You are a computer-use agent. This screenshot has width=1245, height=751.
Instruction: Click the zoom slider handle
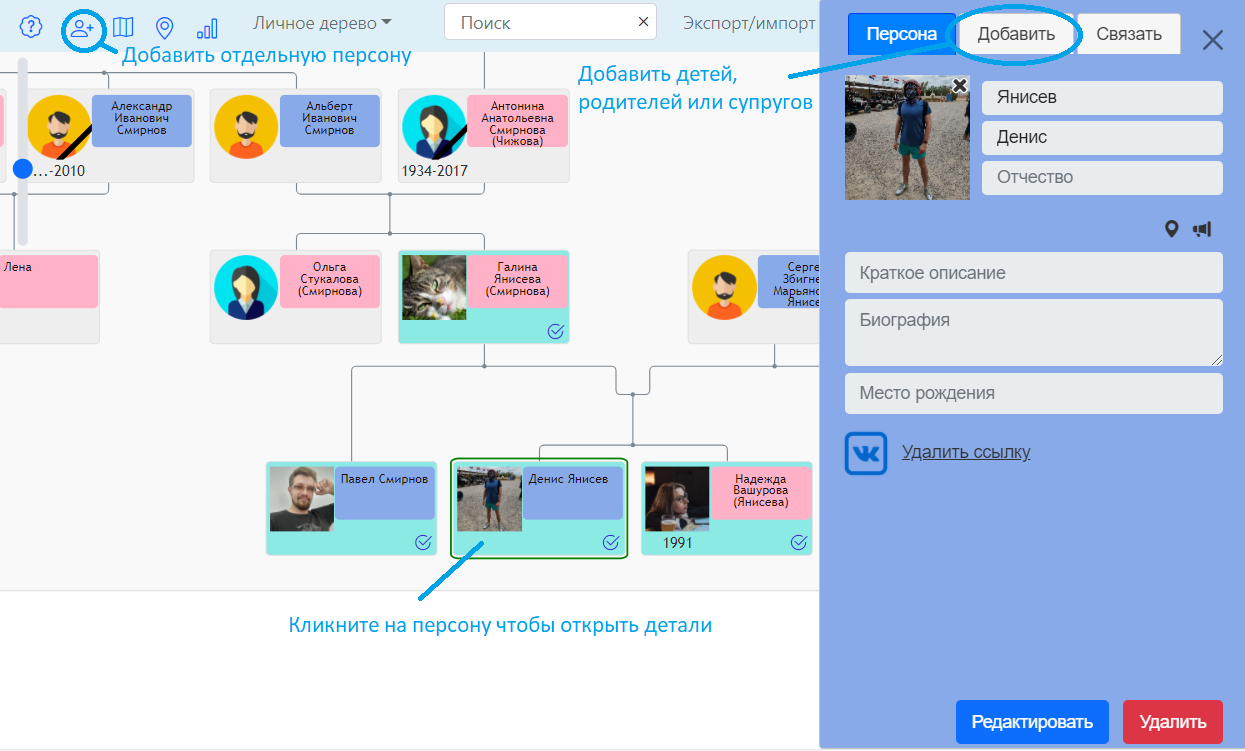23,169
